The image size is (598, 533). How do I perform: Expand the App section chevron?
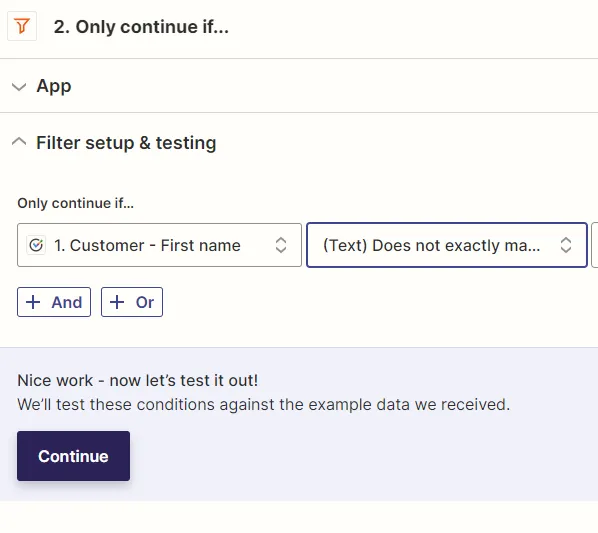(19, 87)
